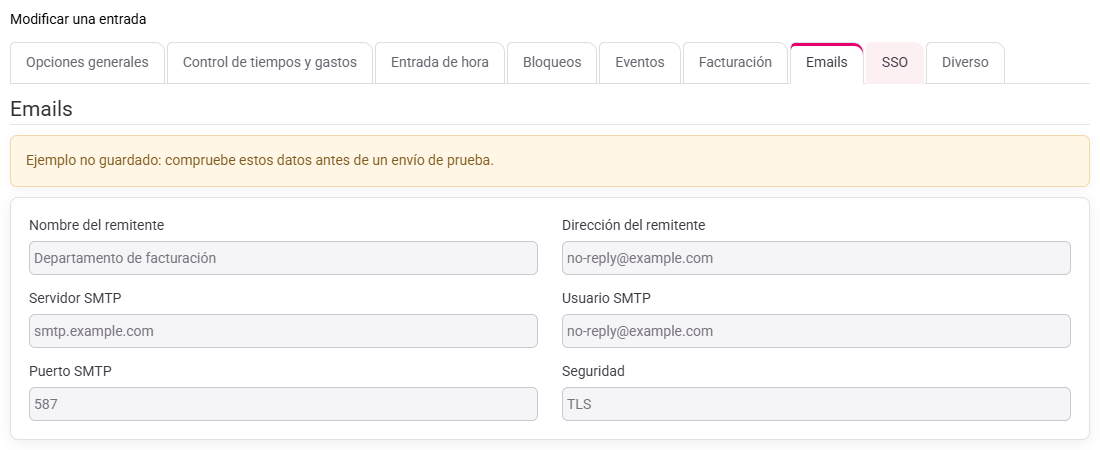This screenshot has height=450, width=1100.
Task: Select the Usuario SMTP field
Action: [x=817, y=331]
